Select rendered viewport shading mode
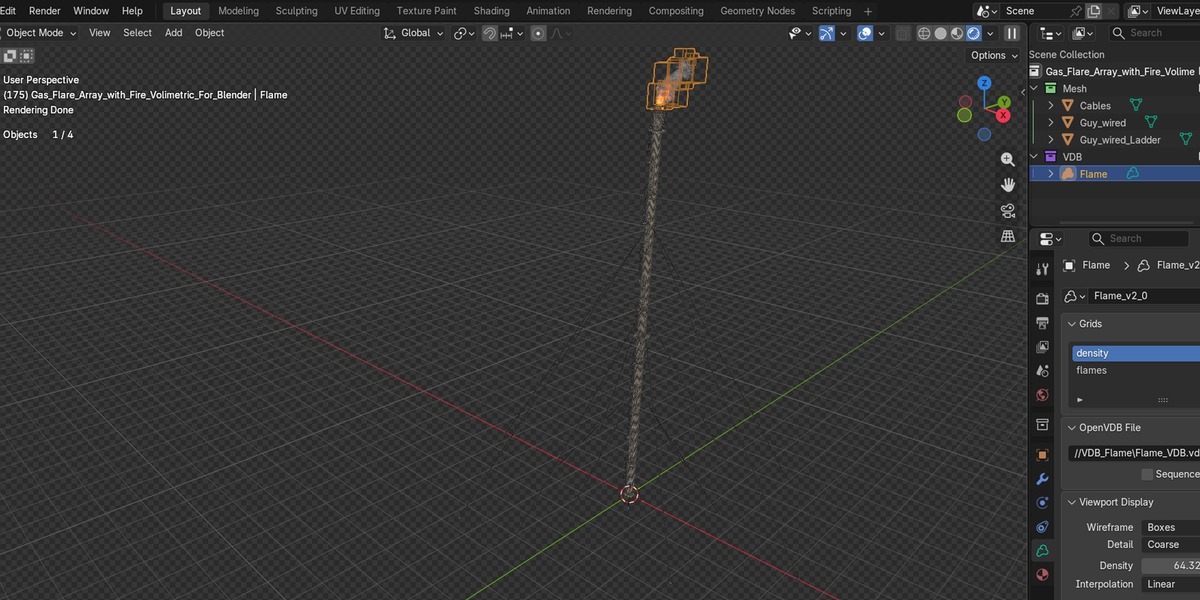 point(974,33)
